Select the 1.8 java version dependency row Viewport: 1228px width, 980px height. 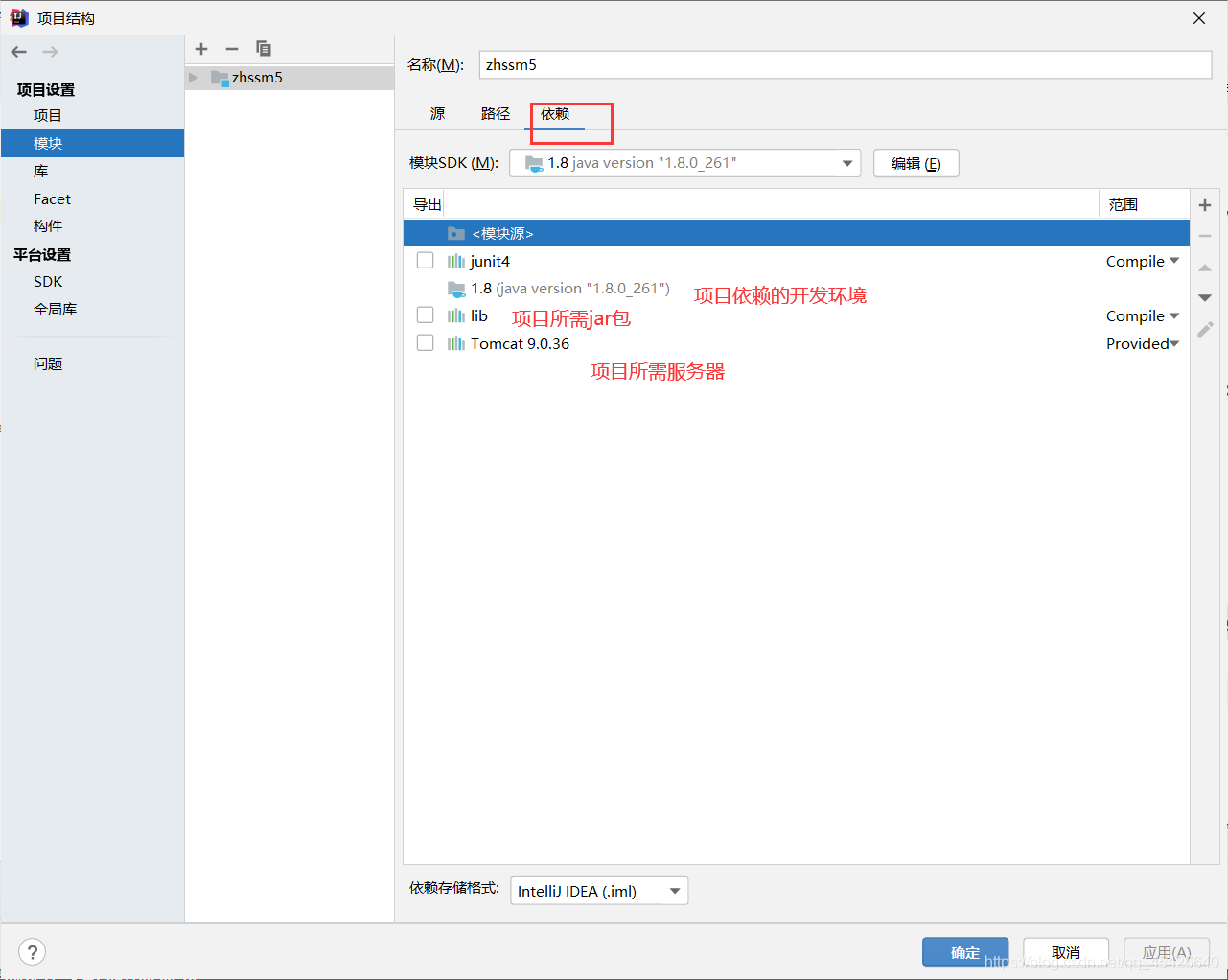tap(797, 289)
